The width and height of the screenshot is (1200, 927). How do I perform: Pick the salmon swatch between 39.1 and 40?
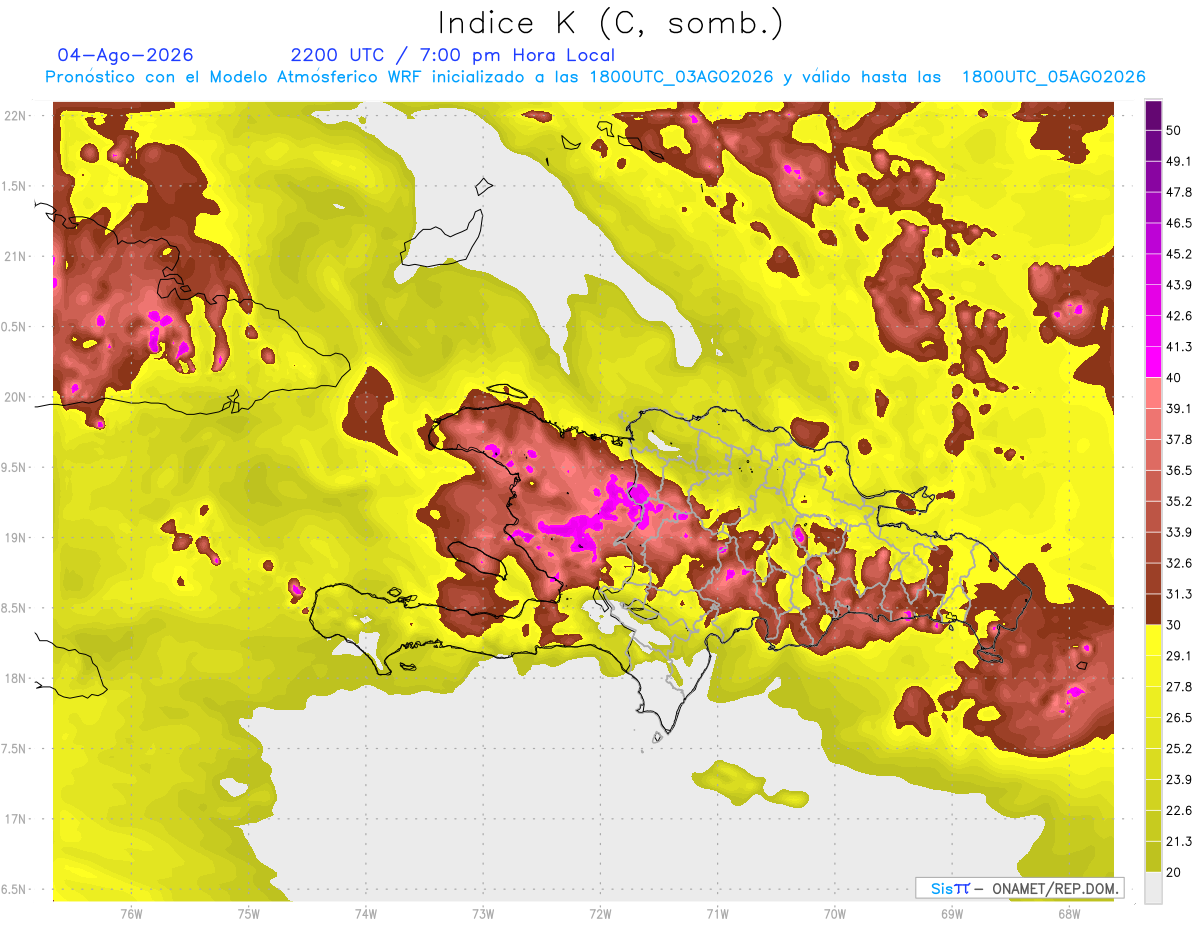[x=1153, y=393]
